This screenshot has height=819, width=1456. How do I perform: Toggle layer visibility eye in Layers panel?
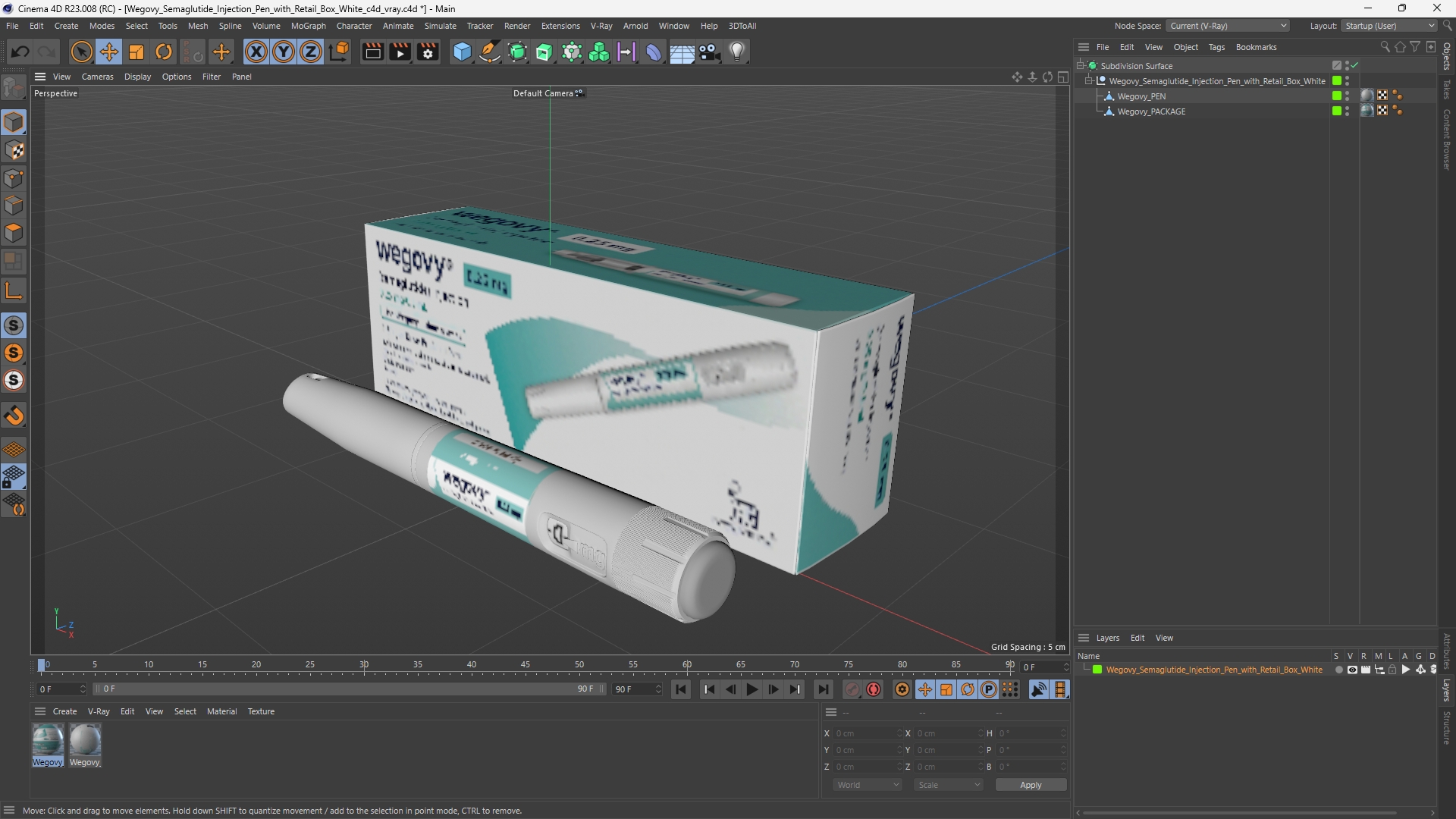1351,670
